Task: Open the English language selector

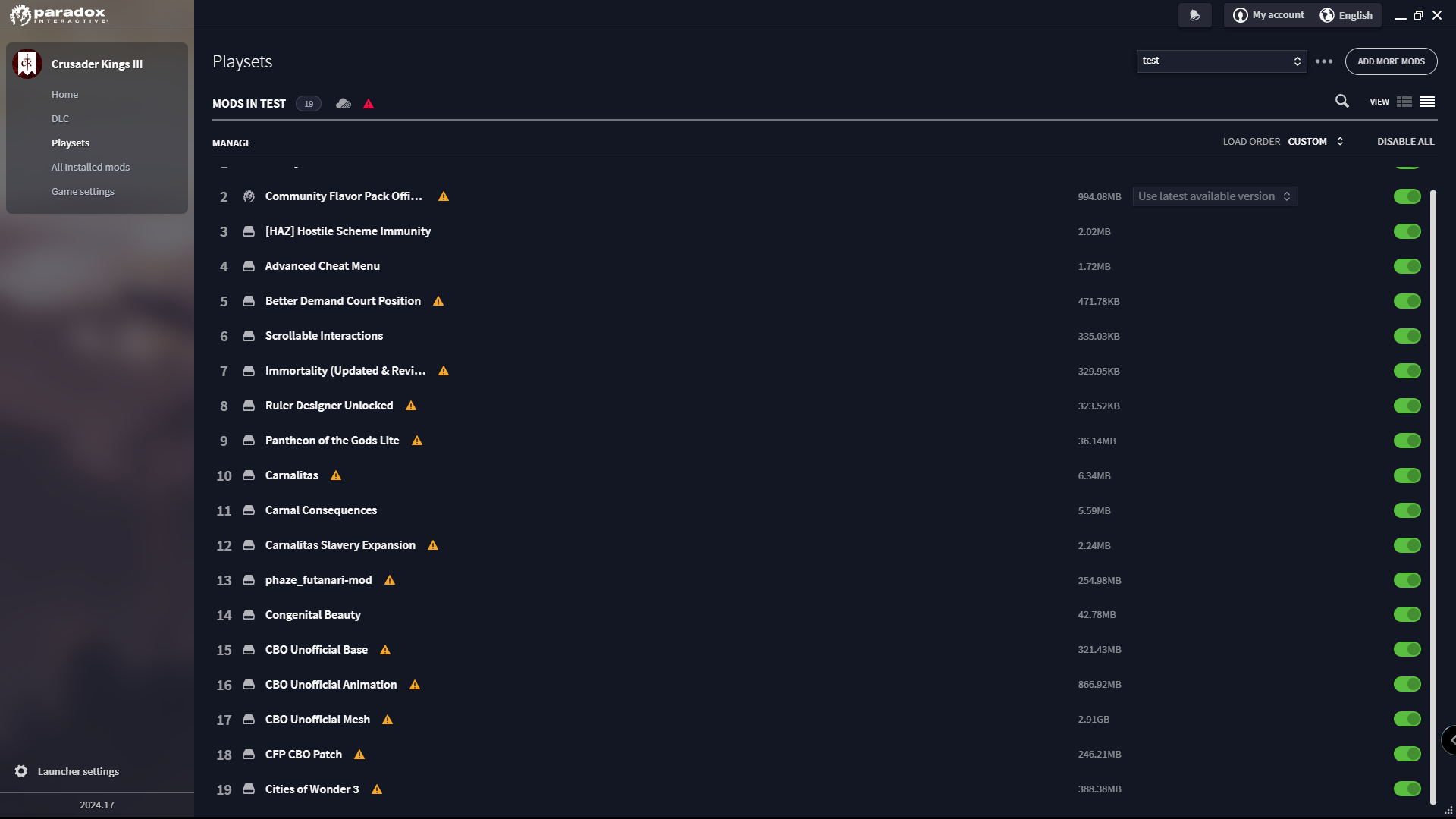Action: pos(1347,15)
